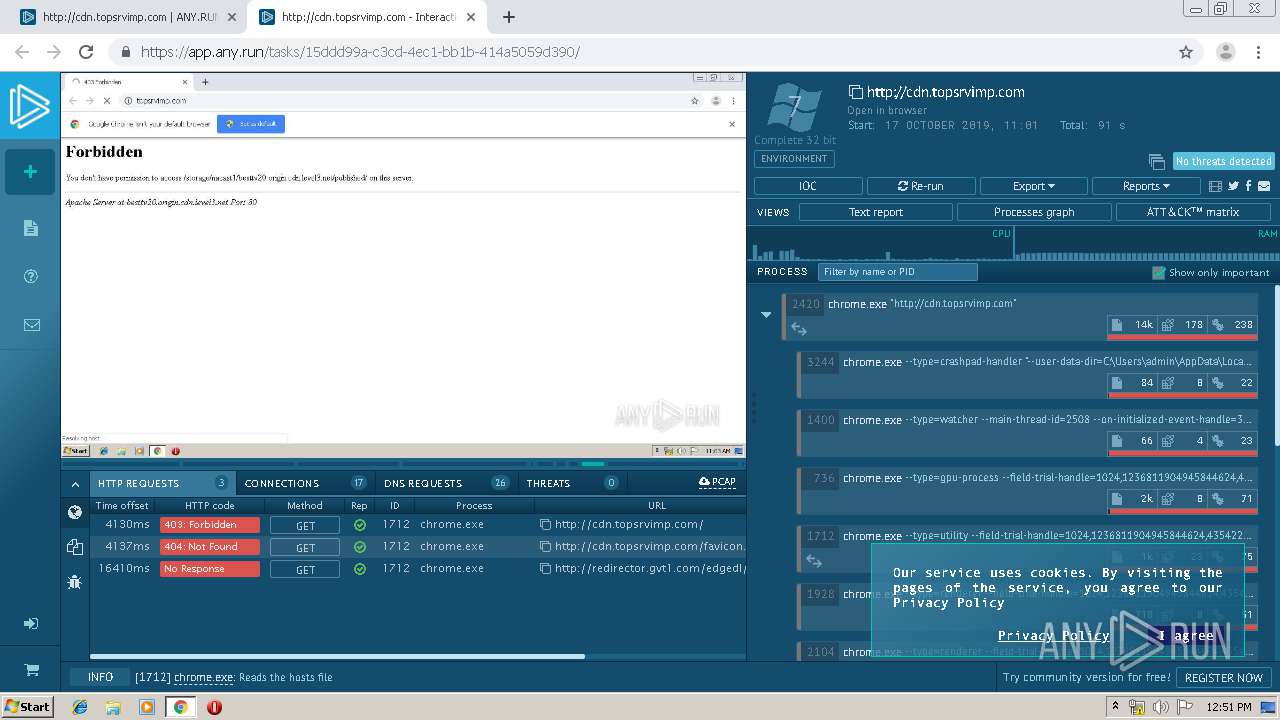Click the sandbox screenshot preview

[403, 265]
